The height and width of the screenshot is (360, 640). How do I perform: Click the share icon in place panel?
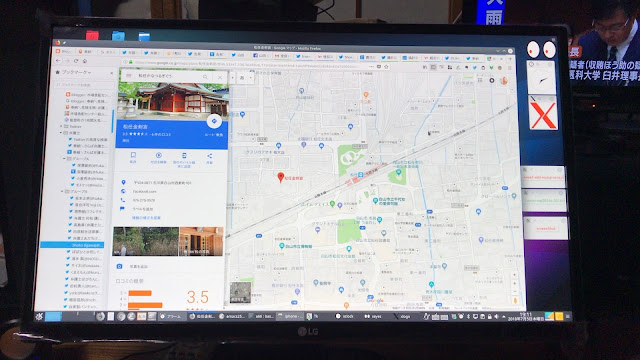coord(209,158)
